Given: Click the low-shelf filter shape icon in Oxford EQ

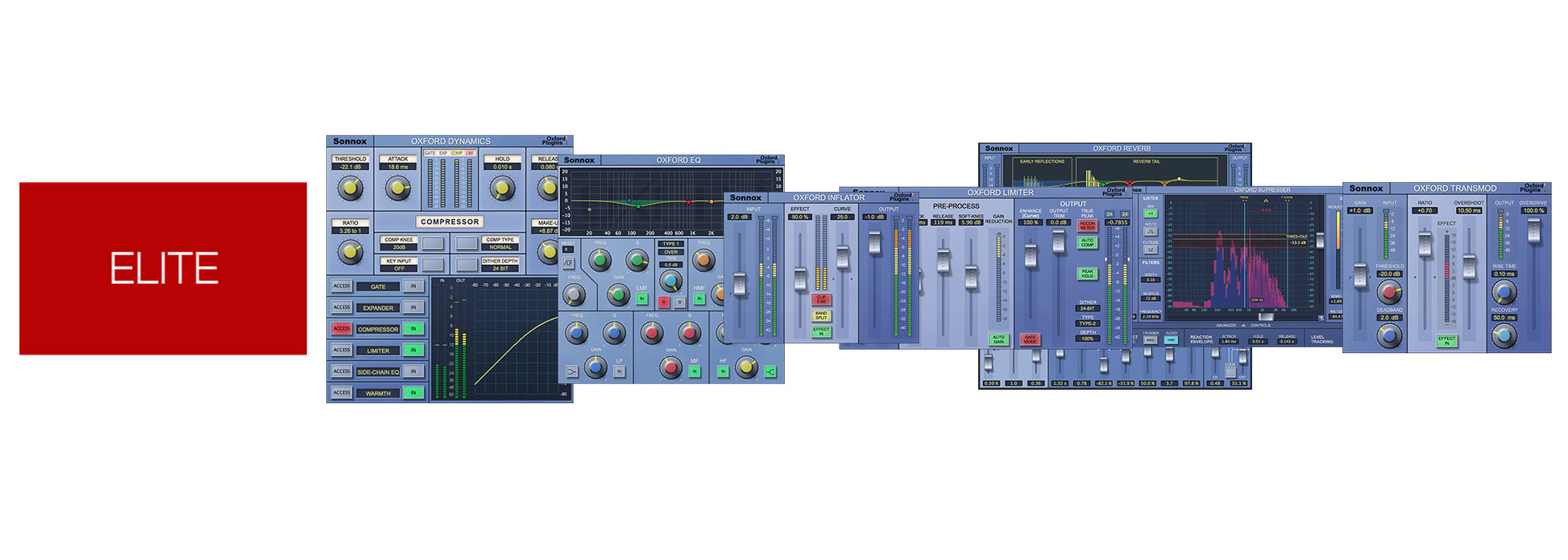Looking at the screenshot, I should (x=572, y=371).
